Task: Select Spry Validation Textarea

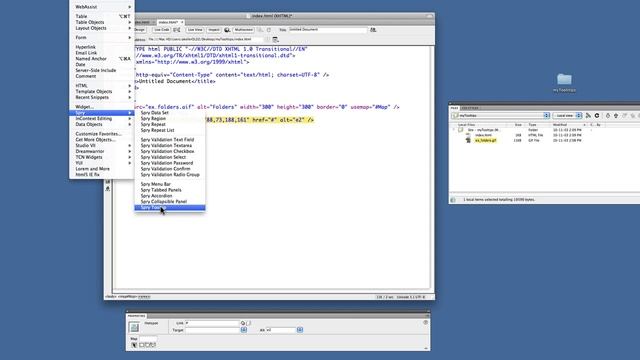Action: pyautogui.click(x=170, y=145)
